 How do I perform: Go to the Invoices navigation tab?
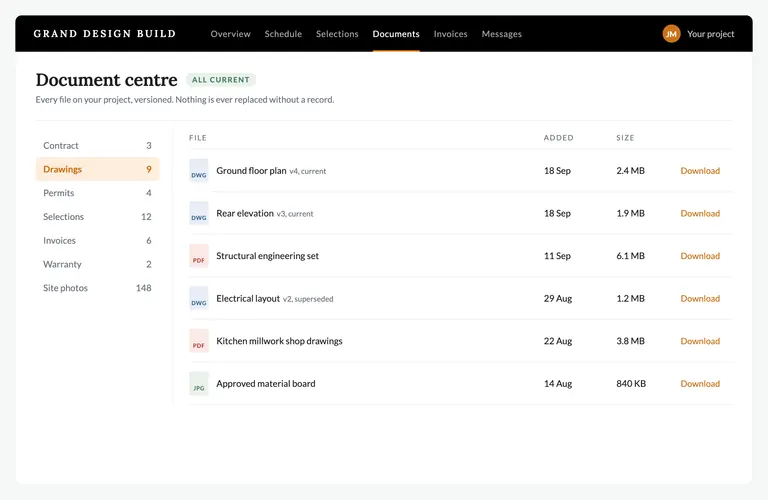450,34
